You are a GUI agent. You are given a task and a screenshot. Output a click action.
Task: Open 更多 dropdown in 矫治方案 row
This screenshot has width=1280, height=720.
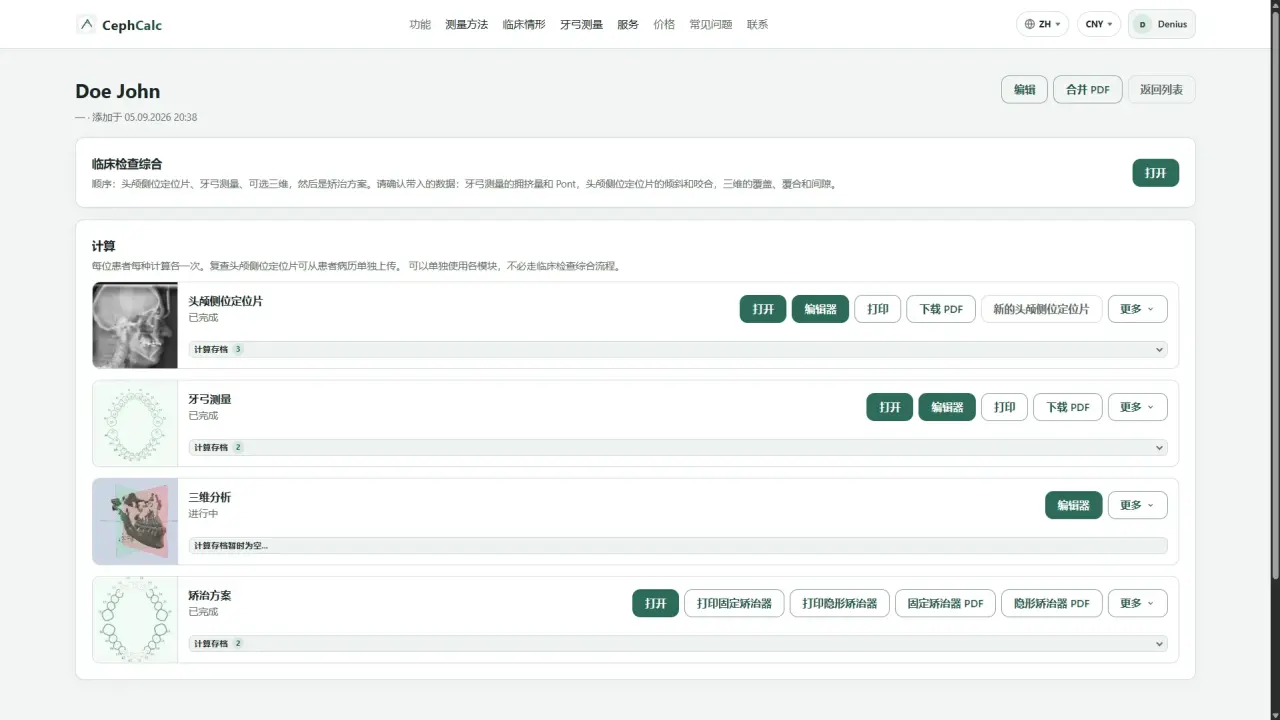pos(1137,603)
